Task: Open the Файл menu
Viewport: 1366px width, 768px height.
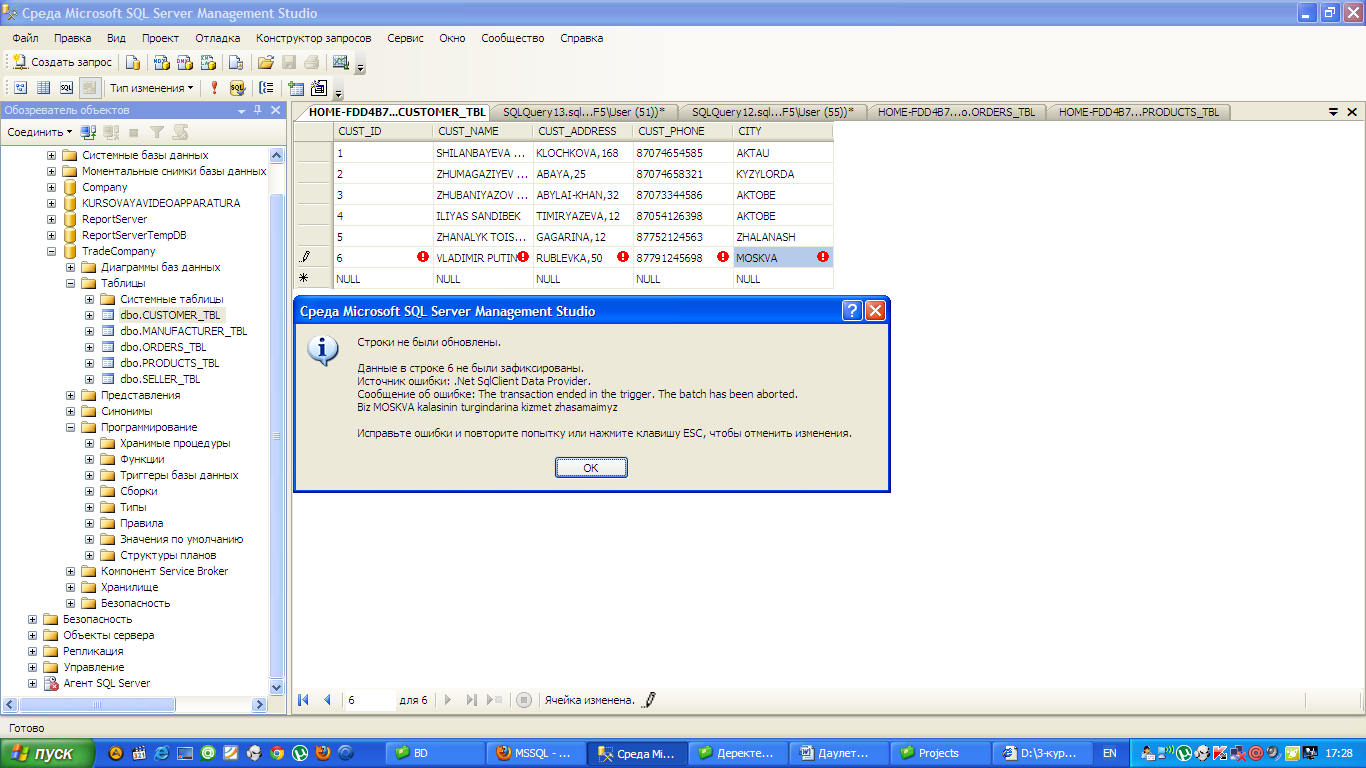Action: point(26,38)
